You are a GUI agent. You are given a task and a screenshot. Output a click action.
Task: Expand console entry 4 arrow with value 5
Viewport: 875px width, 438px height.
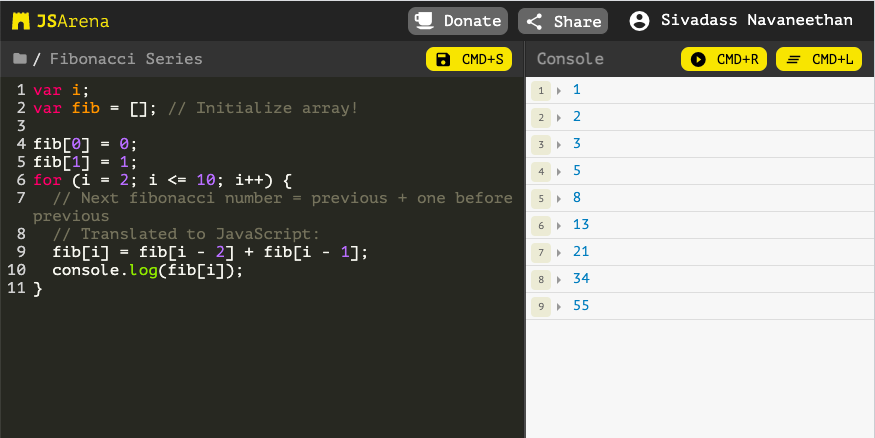559,171
